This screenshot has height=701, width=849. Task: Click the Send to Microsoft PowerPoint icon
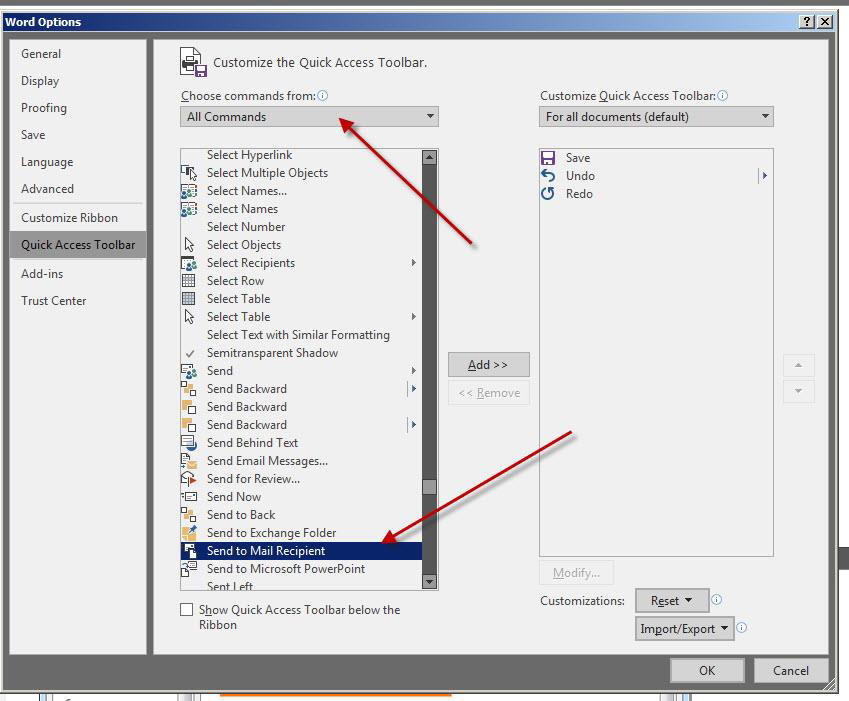coord(188,569)
